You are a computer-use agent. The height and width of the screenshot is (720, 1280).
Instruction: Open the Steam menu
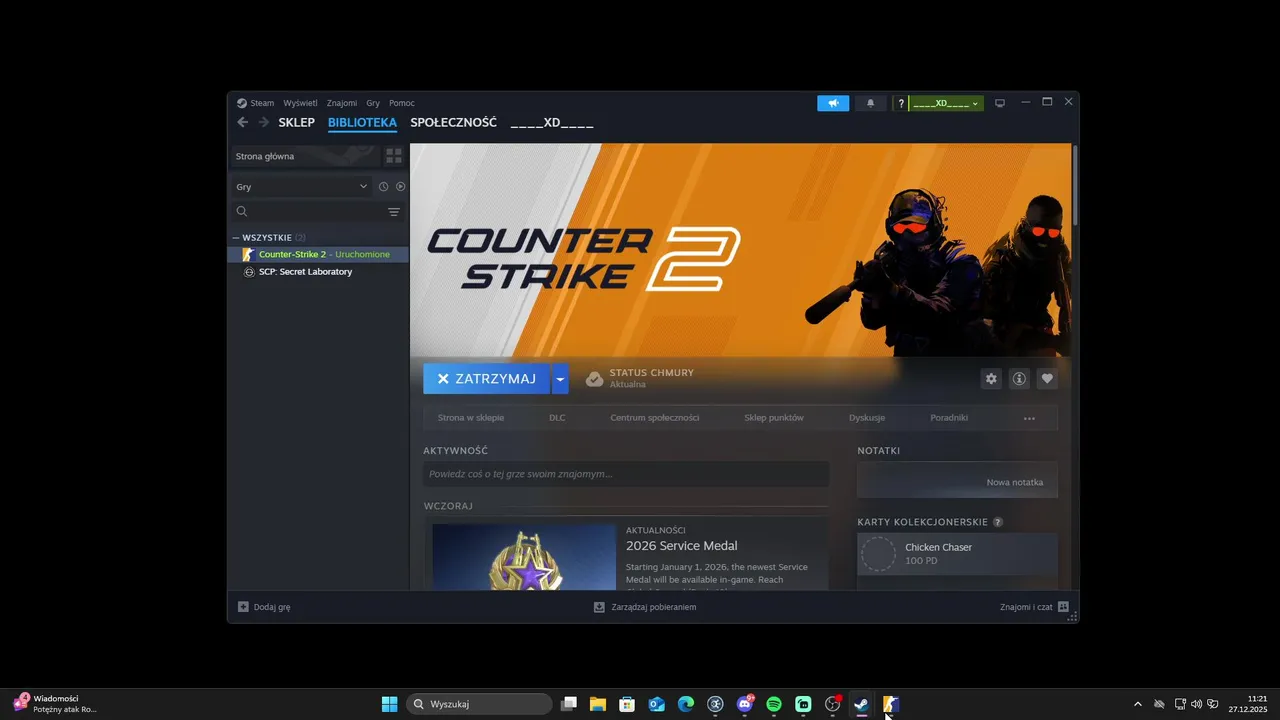[262, 103]
